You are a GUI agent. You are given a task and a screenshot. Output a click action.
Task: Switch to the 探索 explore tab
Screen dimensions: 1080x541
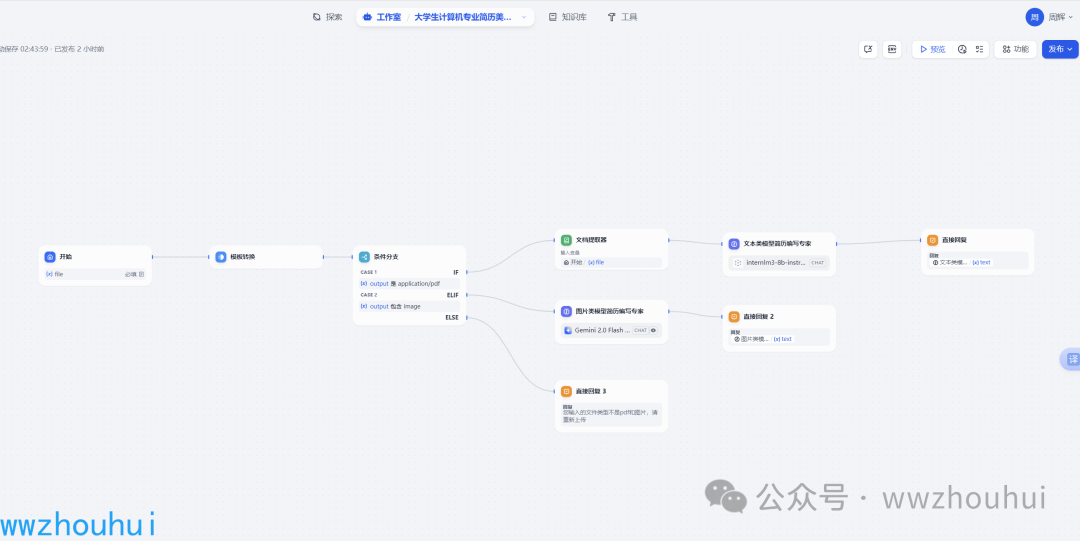(x=327, y=17)
